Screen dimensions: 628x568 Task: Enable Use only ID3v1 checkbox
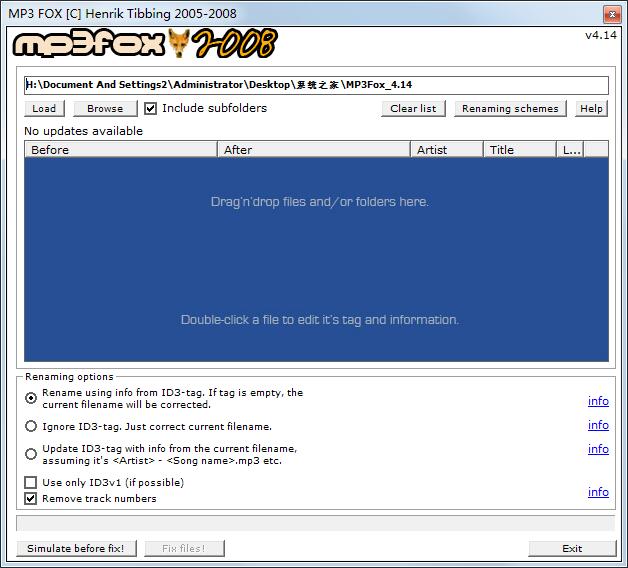(x=31, y=483)
